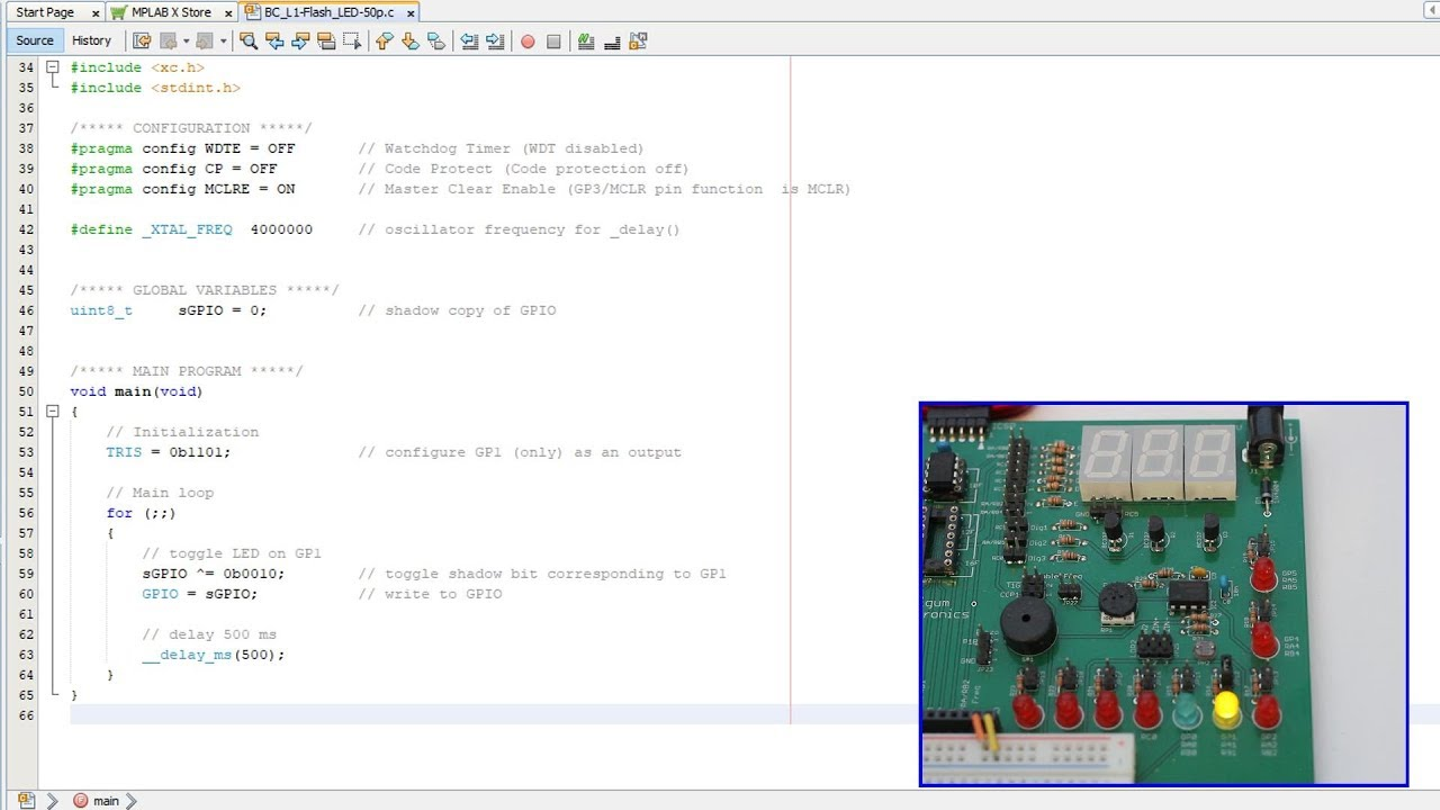1440x810 pixels.
Task: Toggle Rectangular Selection mode
Action: pos(352,41)
